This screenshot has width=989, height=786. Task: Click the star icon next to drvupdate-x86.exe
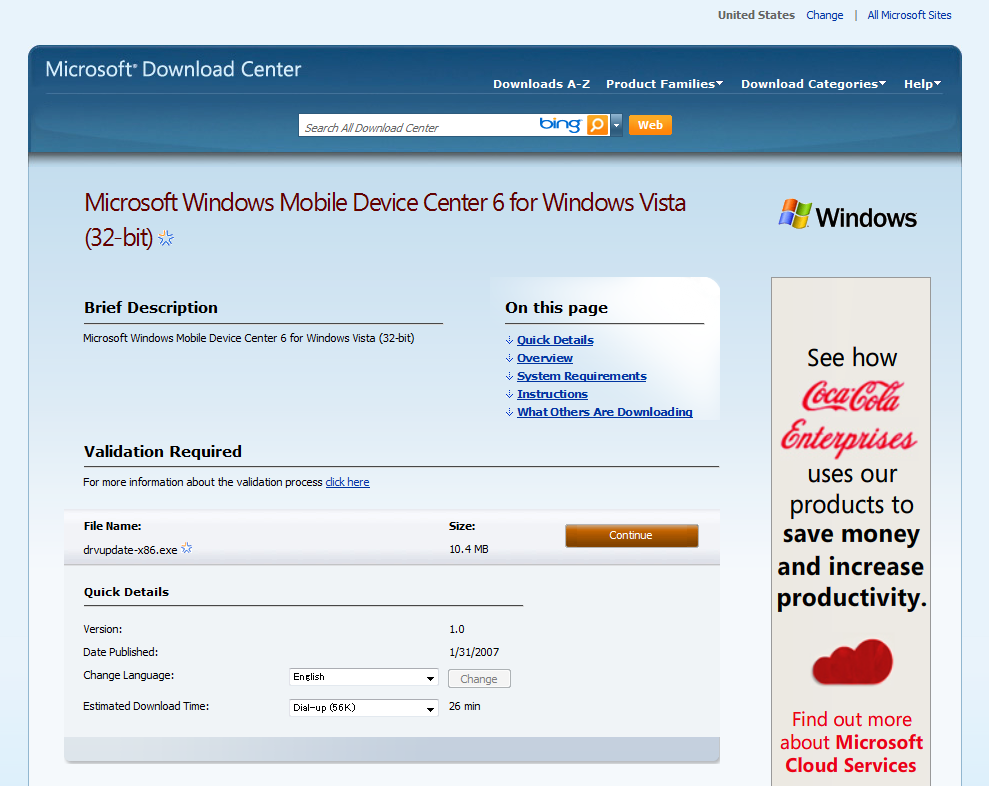tap(186, 548)
